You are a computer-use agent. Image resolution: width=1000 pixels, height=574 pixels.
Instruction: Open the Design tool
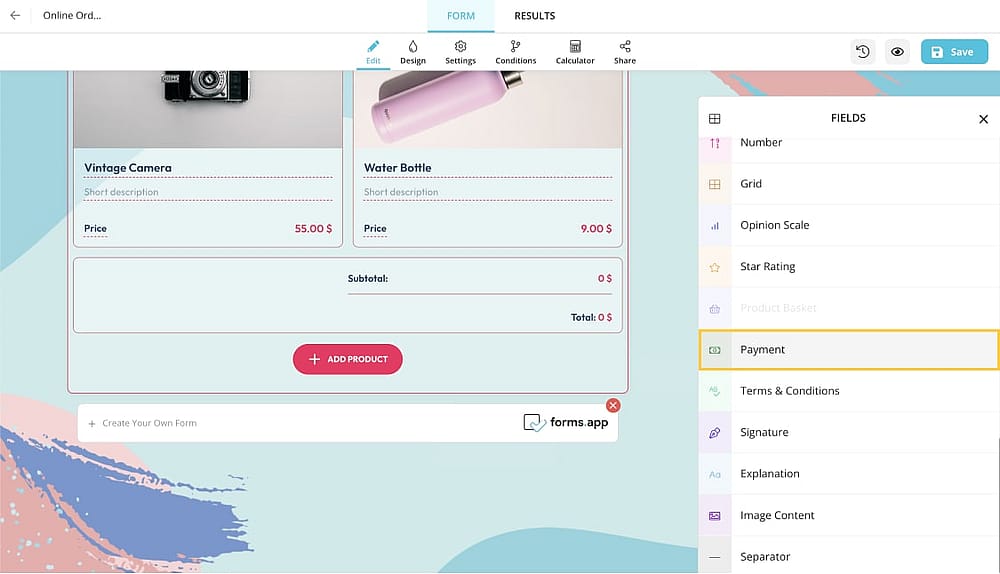(413, 52)
